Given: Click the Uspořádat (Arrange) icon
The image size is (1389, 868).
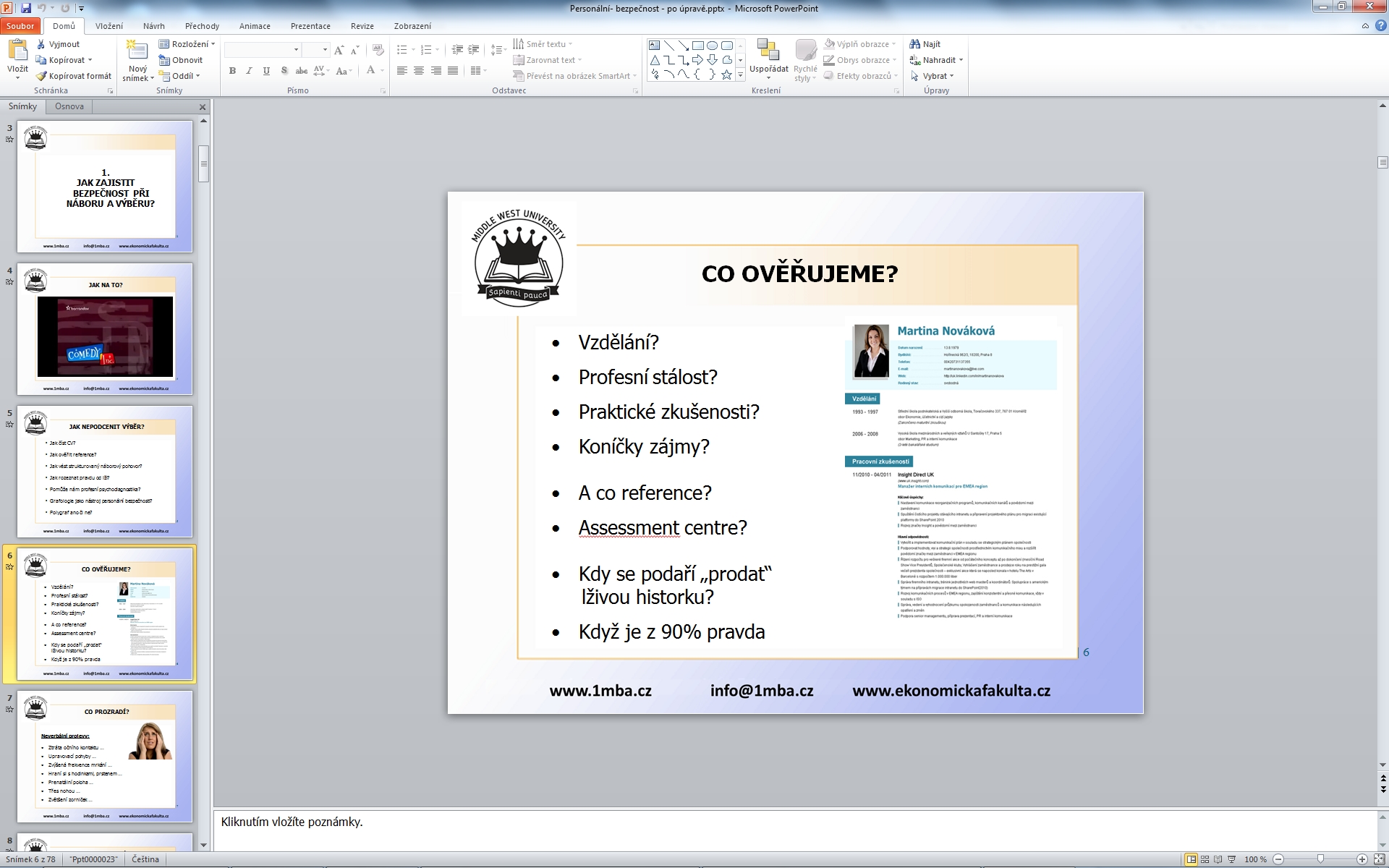Looking at the screenshot, I should coord(768,51).
